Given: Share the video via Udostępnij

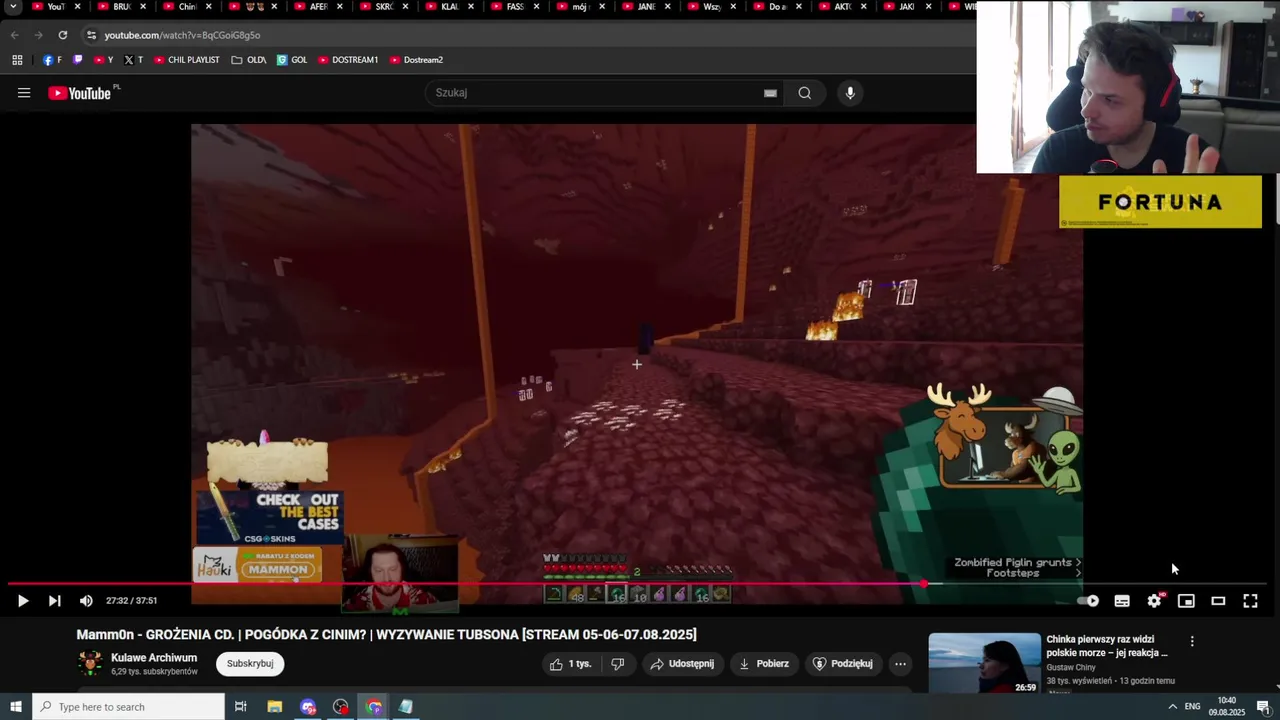Looking at the screenshot, I should [x=683, y=664].
